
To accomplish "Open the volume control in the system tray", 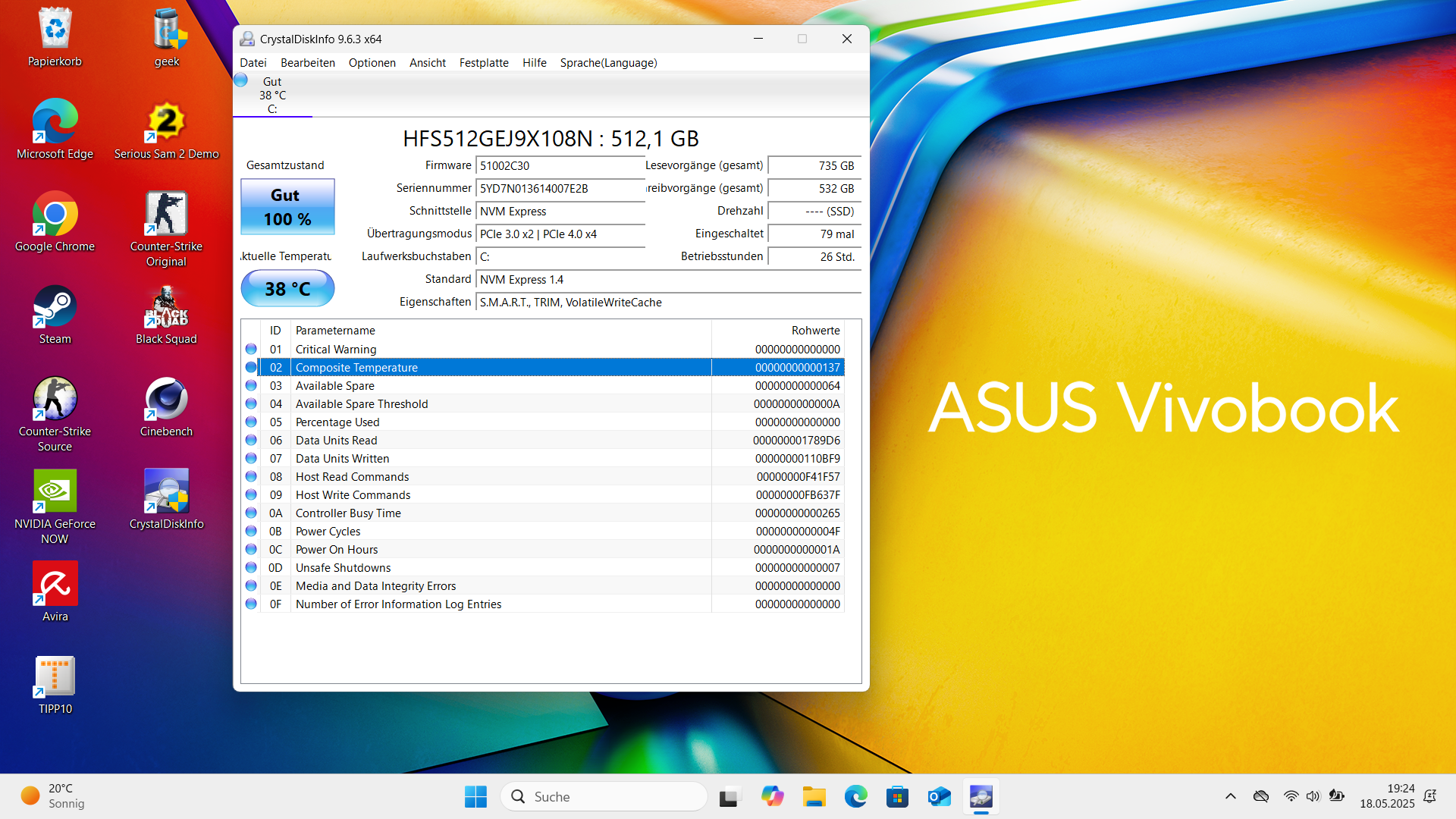I will [1313, 796].
